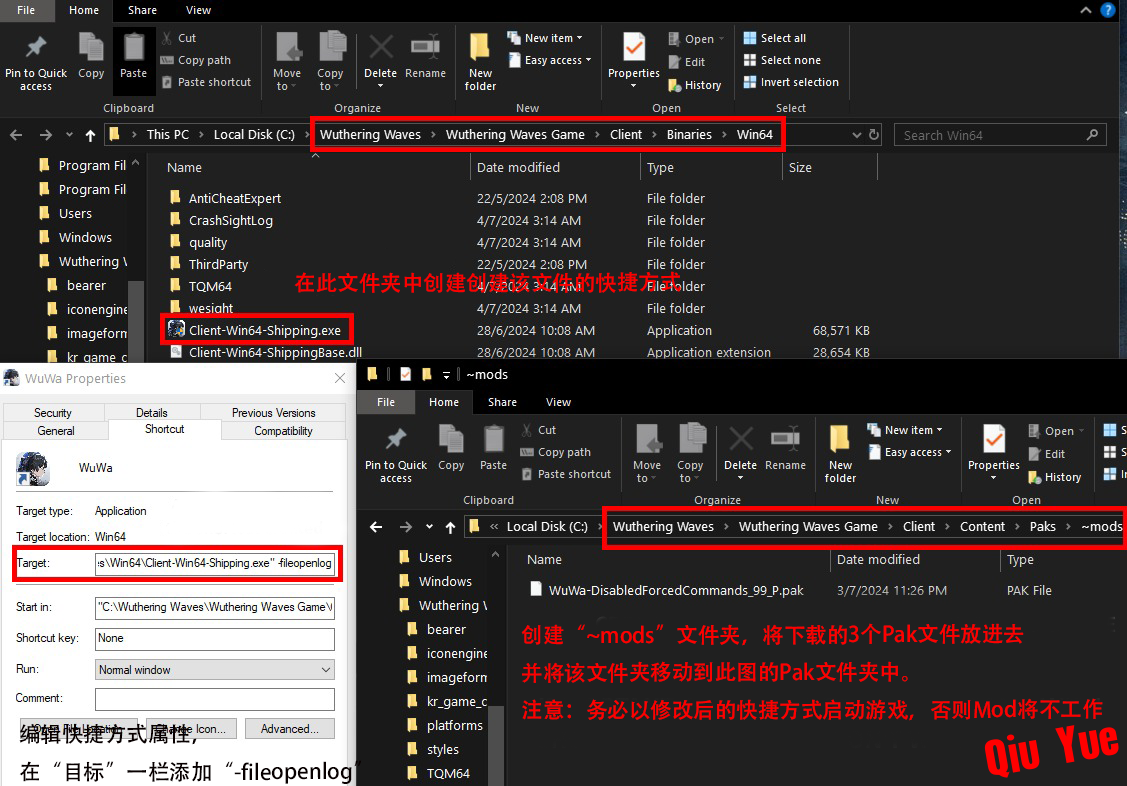Screen dimensions: 1127x786
Task: Click Invert selection in the Win64 window
Action: (791, 82)
